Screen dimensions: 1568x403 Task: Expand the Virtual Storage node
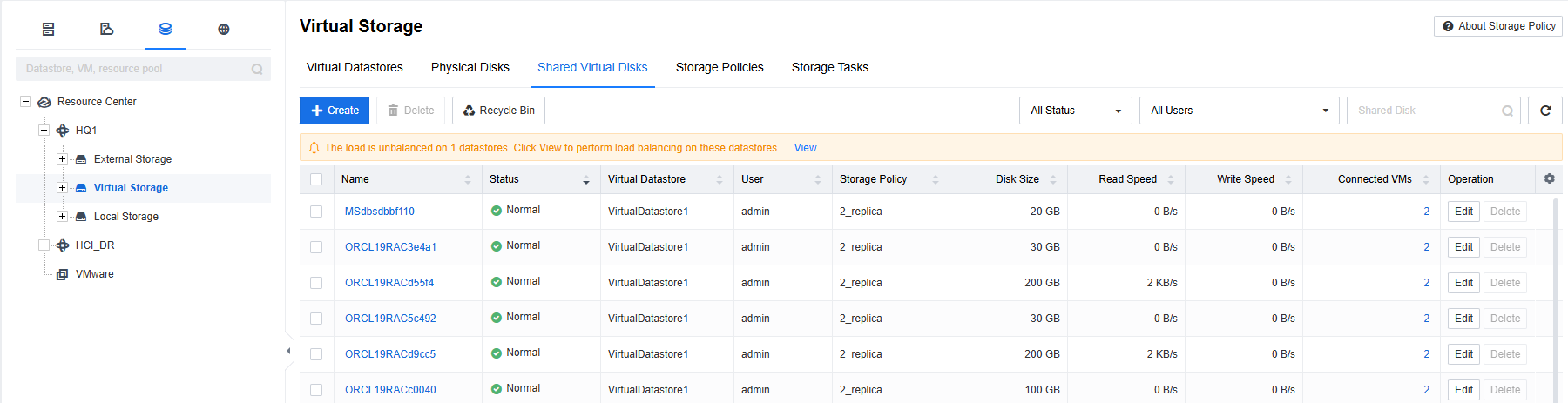point(62,188)
